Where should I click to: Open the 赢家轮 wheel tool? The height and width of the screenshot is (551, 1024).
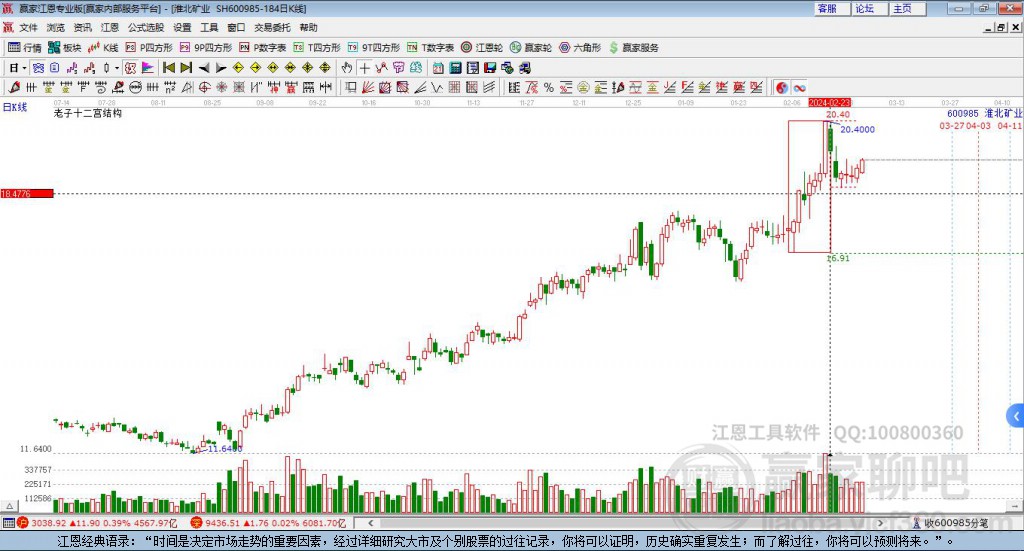click(531, 48)
